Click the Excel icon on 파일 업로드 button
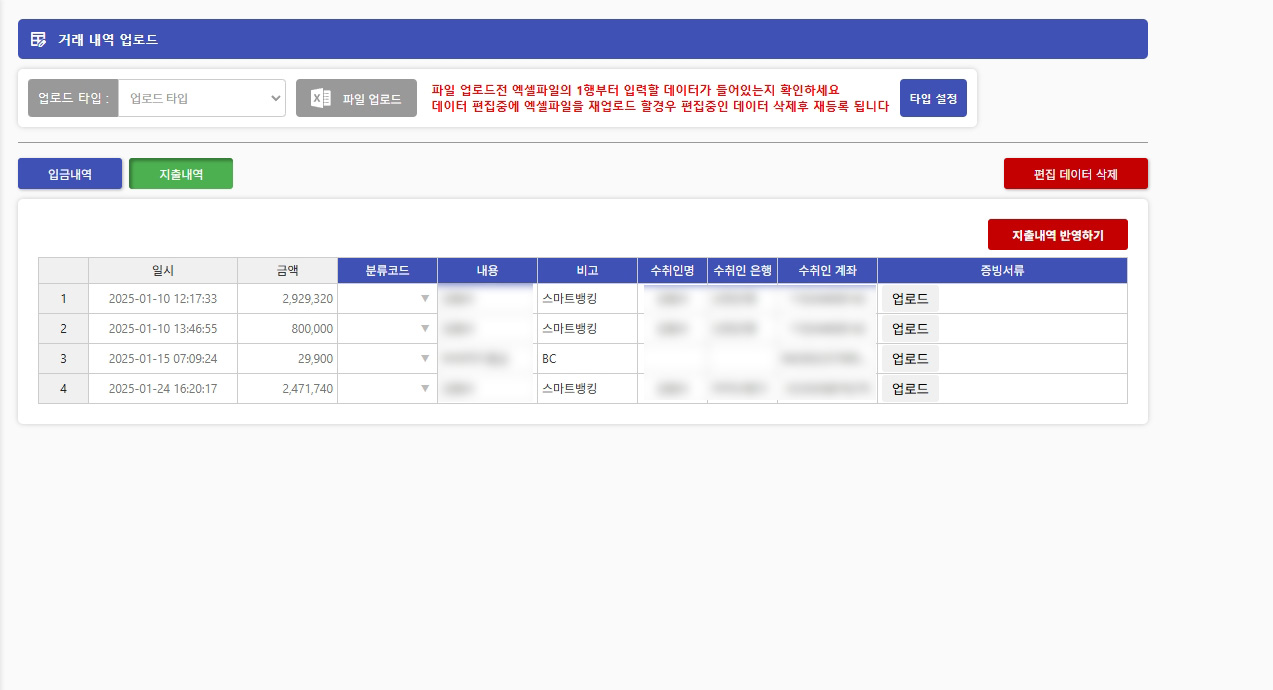This screenshot has height=690, width=1273. tap(319, 97)
